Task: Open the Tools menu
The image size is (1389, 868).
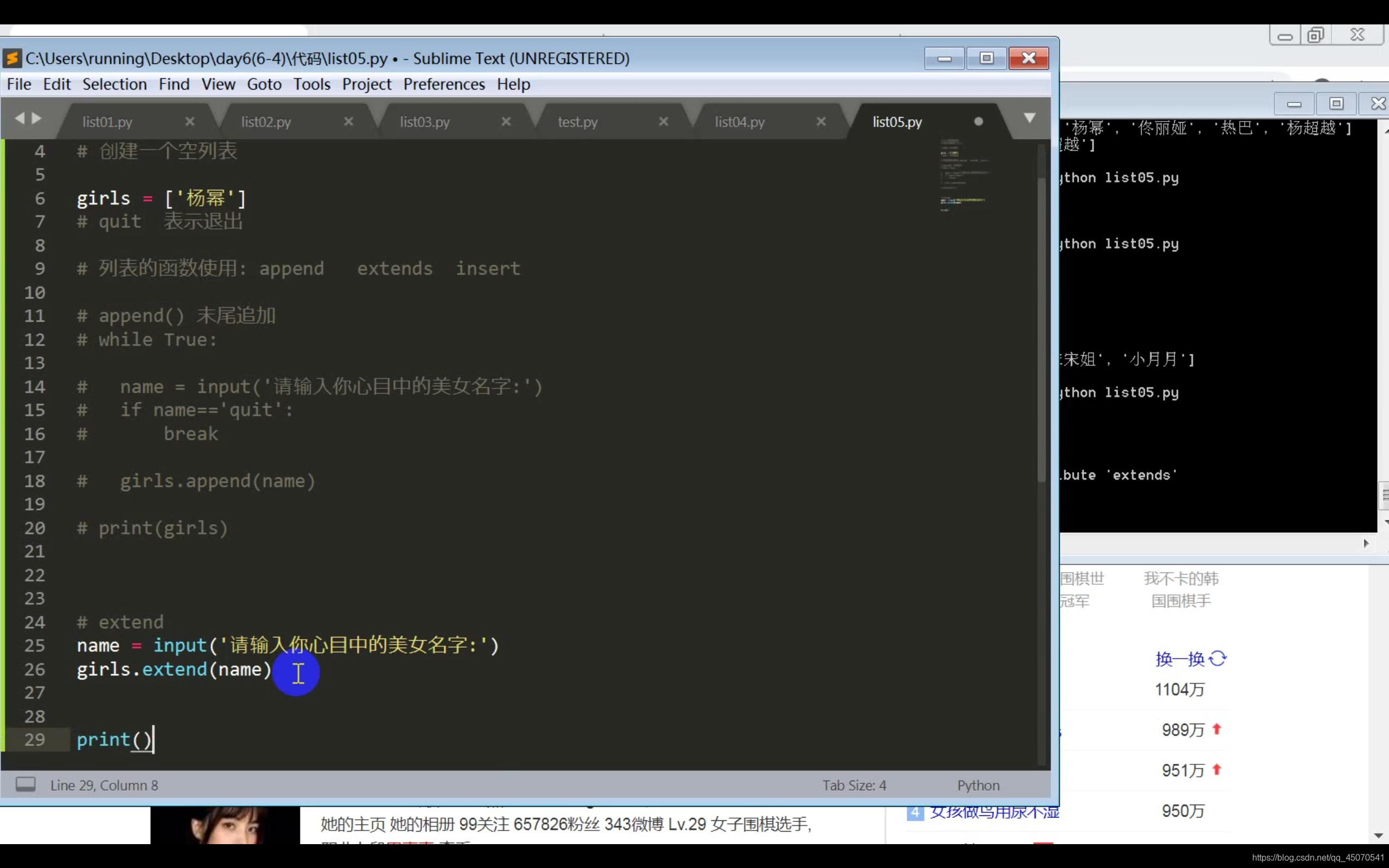Action: click(x=311, y=85)
